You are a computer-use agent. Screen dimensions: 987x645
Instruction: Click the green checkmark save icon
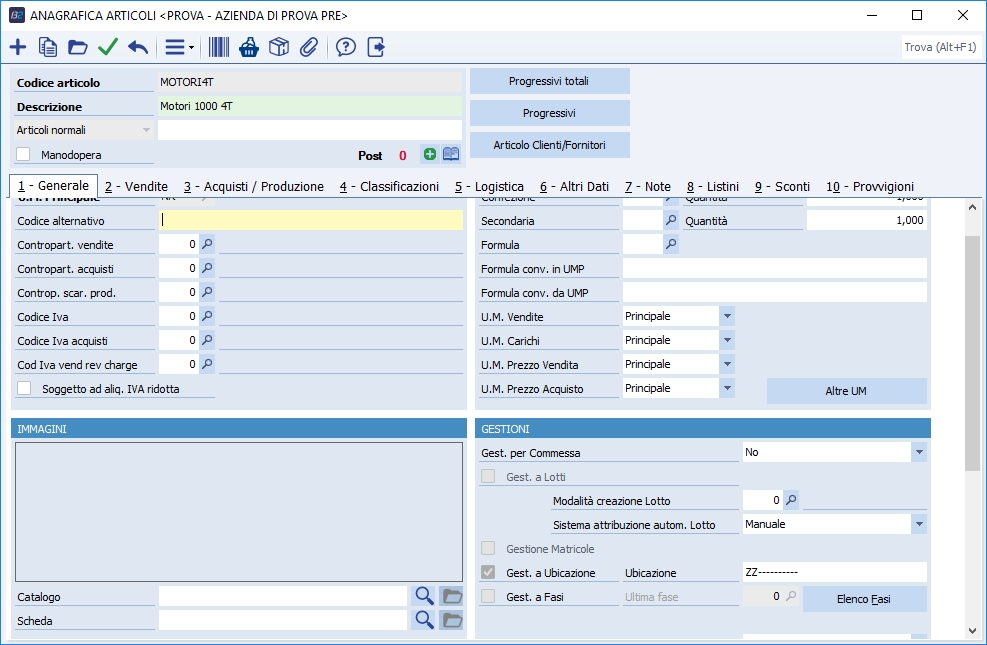[108, 47]
